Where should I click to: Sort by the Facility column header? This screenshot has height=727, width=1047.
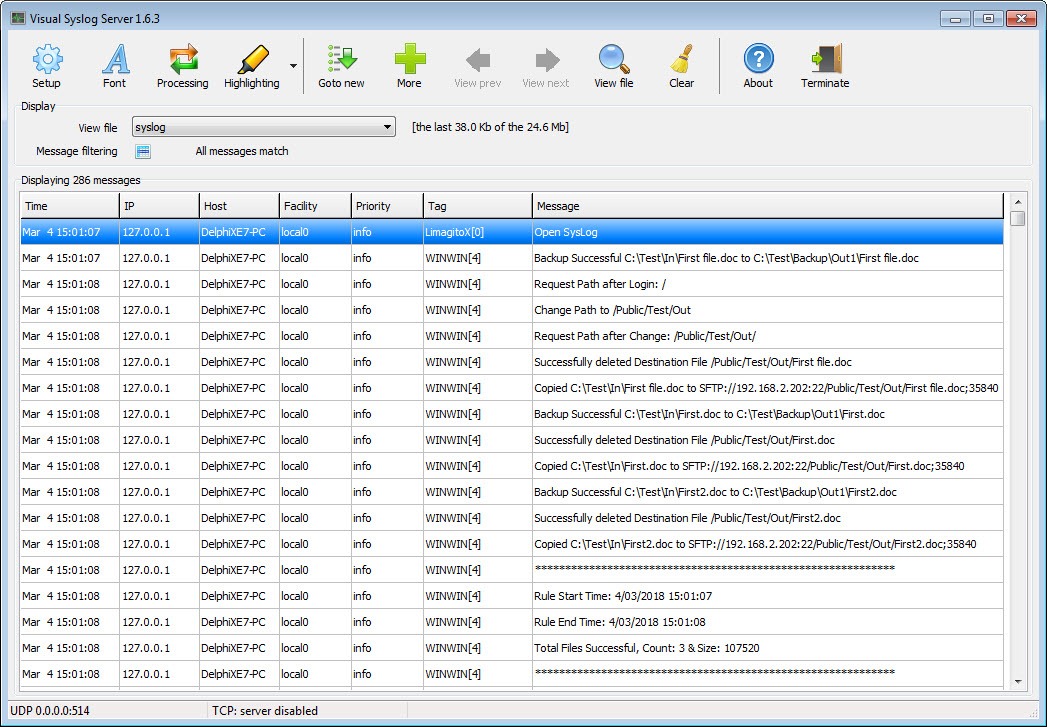316,206
